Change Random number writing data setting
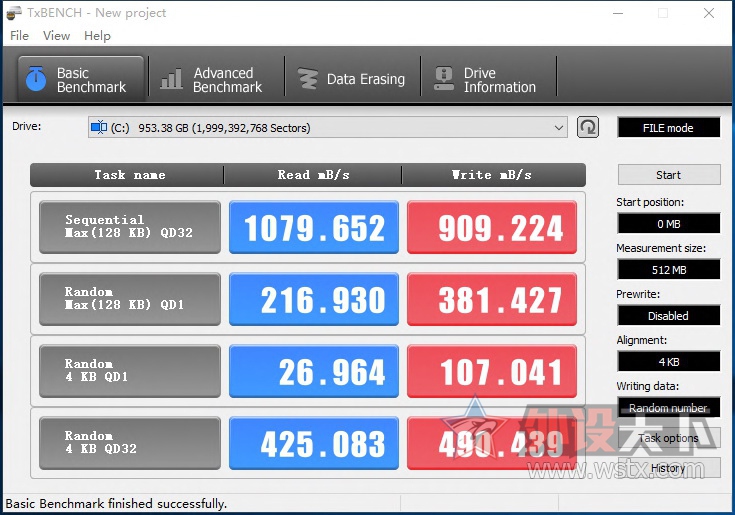 pos(669,407)
